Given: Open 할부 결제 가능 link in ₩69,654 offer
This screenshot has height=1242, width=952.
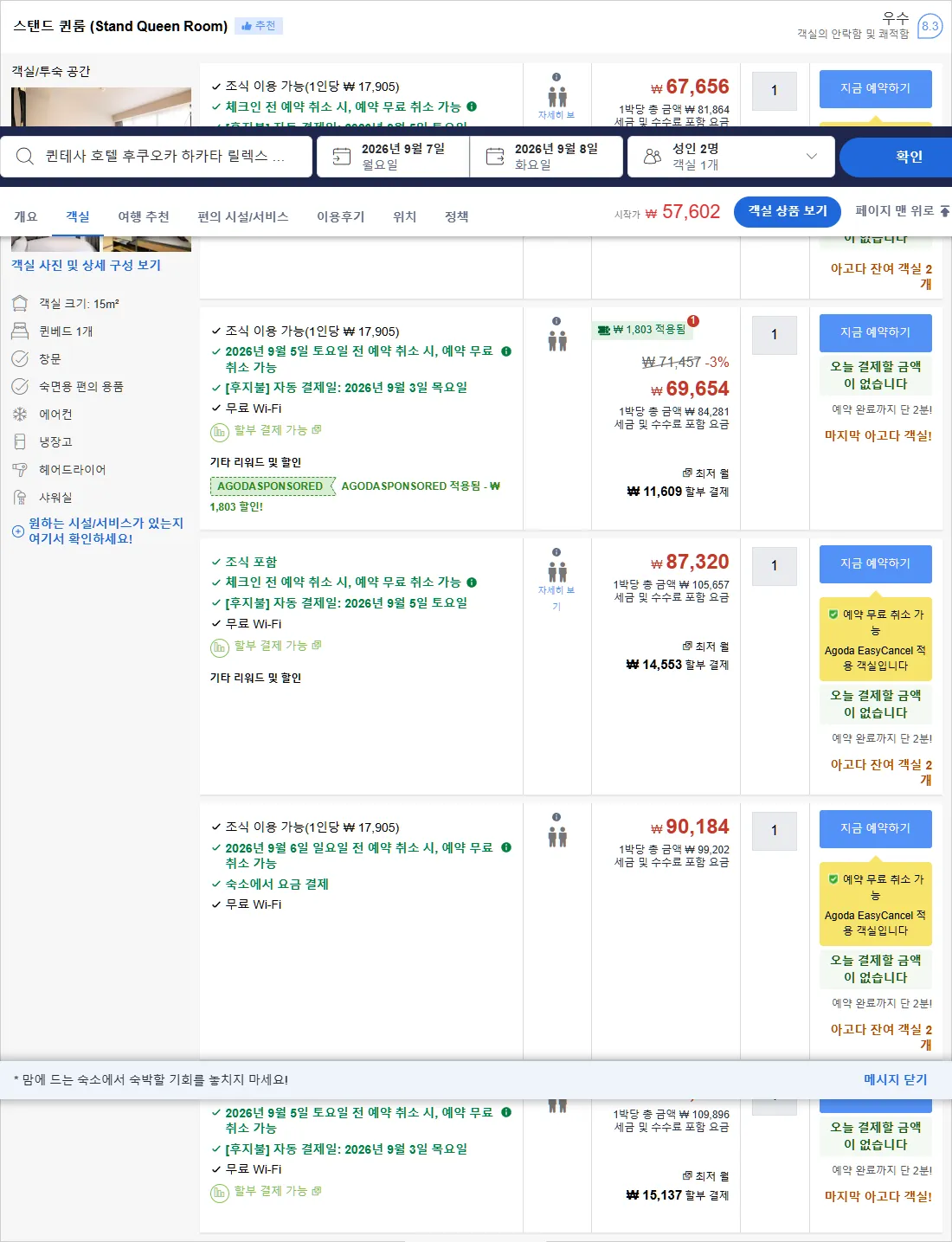Looking at the screenshot, I should point(277,430).
